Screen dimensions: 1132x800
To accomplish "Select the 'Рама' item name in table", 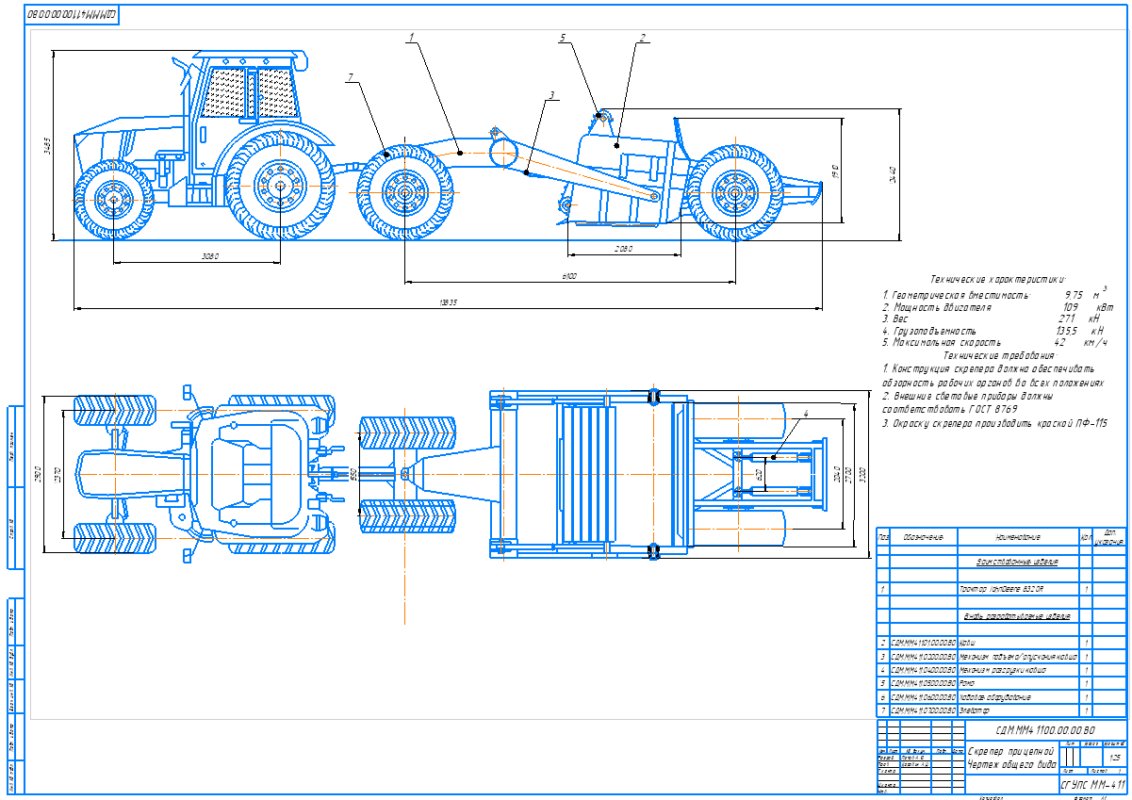I will click(967, 683).
